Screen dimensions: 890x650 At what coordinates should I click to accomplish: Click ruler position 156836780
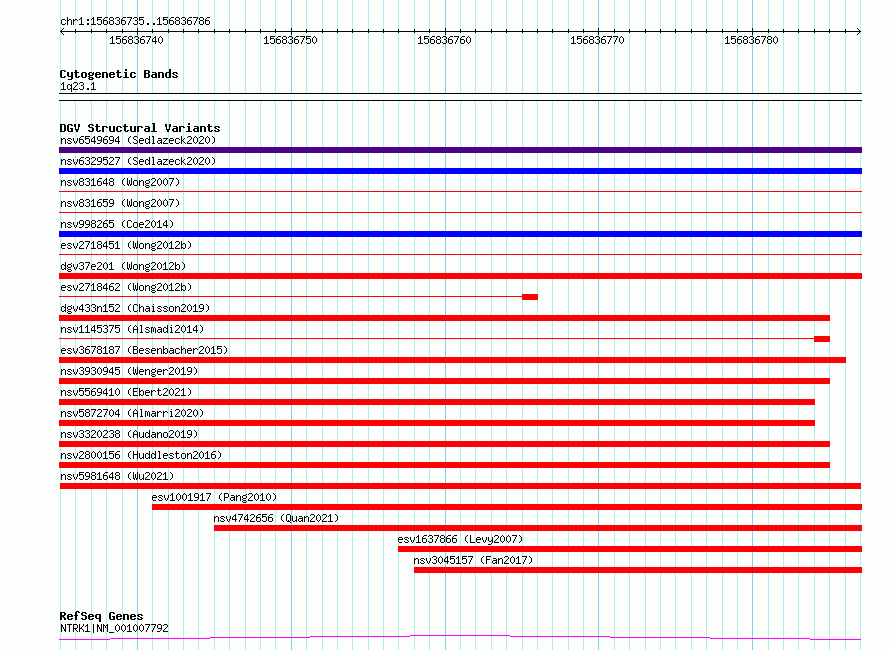click(x=752, y=40)
